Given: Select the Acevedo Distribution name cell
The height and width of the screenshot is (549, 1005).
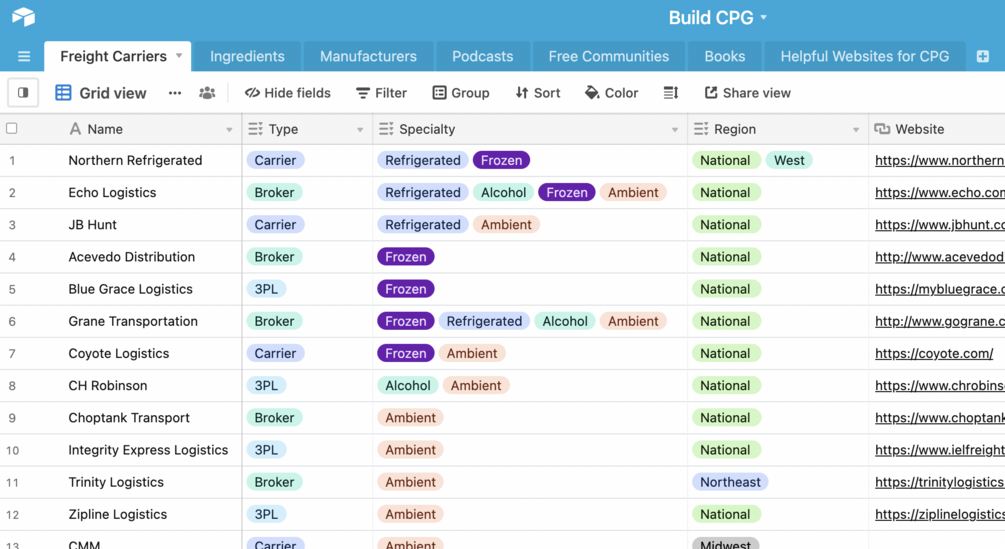Looking at the screenshot, I should click(131, 257).
